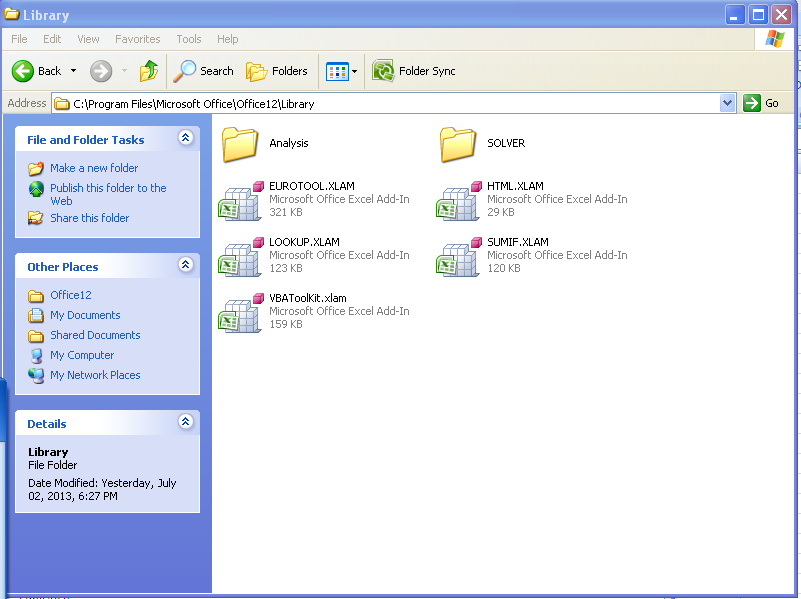Click the Share this folder icon

[x=36, y=218]
